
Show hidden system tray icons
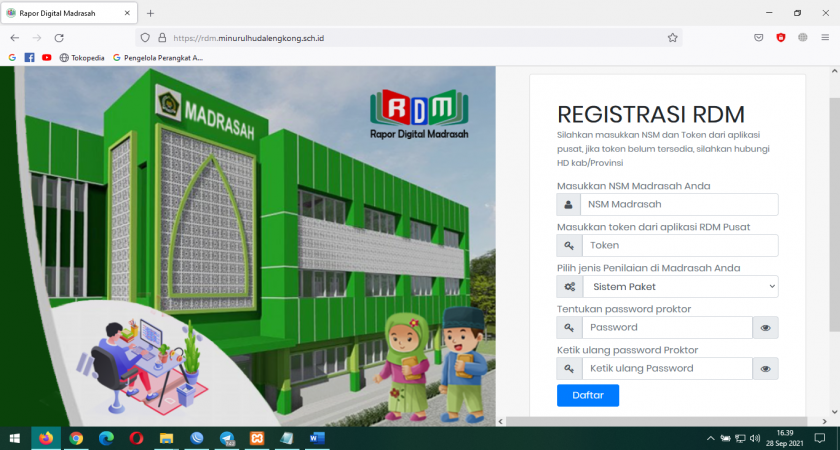(711, 438)
